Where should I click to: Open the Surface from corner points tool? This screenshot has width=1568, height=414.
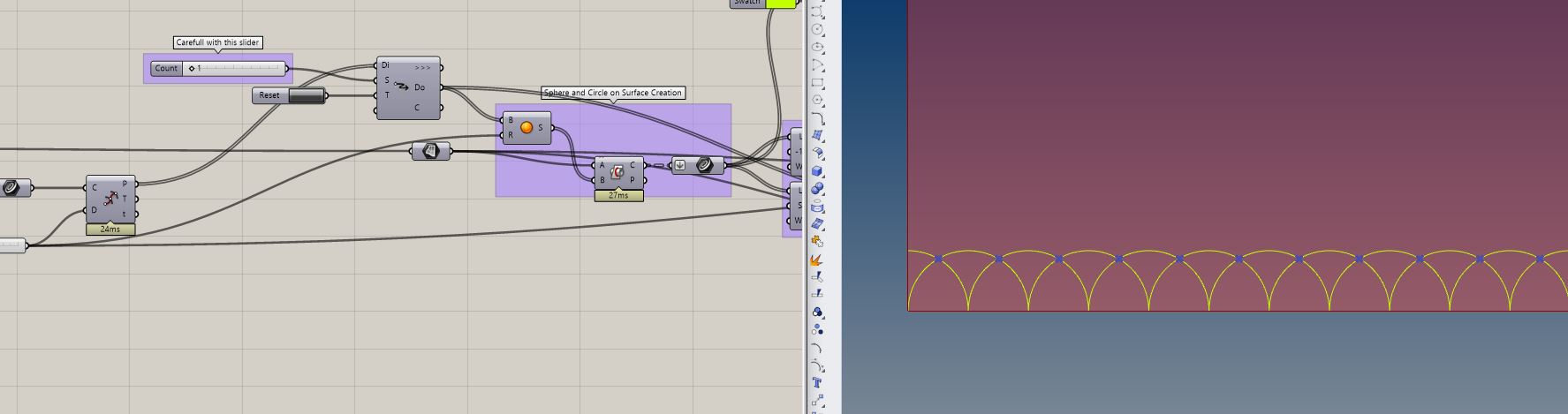click(817, 136)
